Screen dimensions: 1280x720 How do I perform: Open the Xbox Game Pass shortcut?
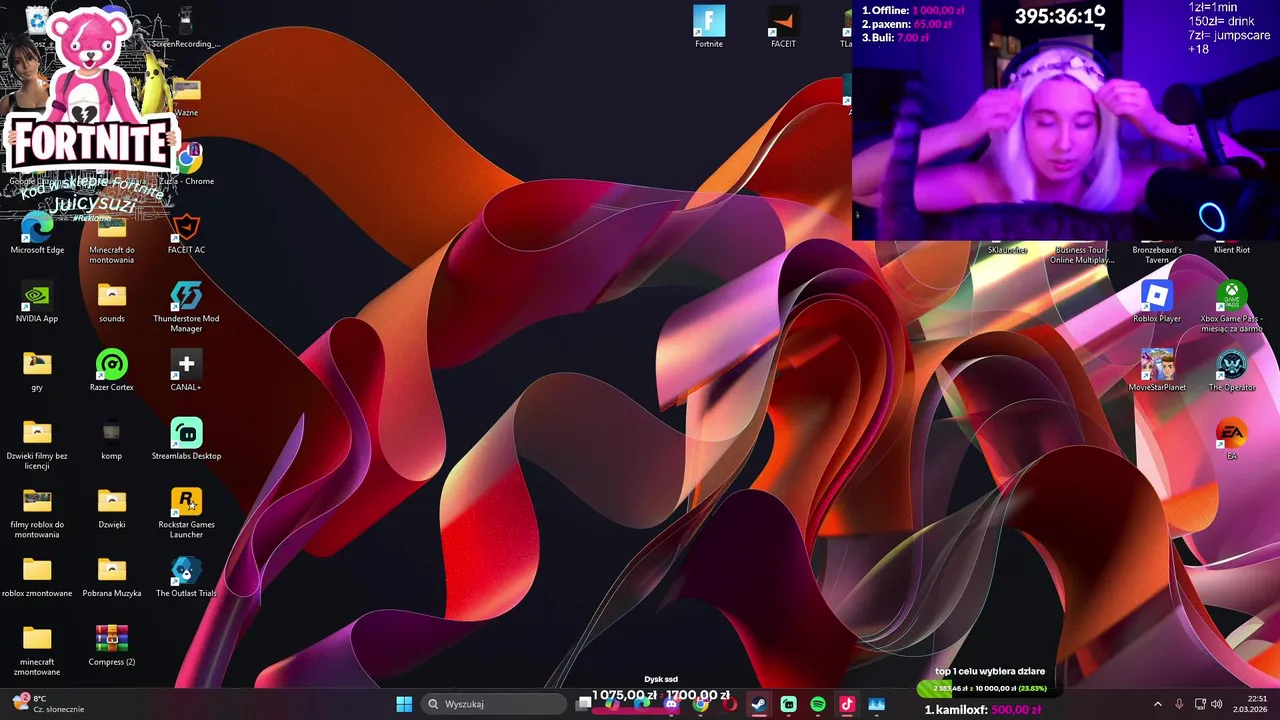tap(1232, 306)
